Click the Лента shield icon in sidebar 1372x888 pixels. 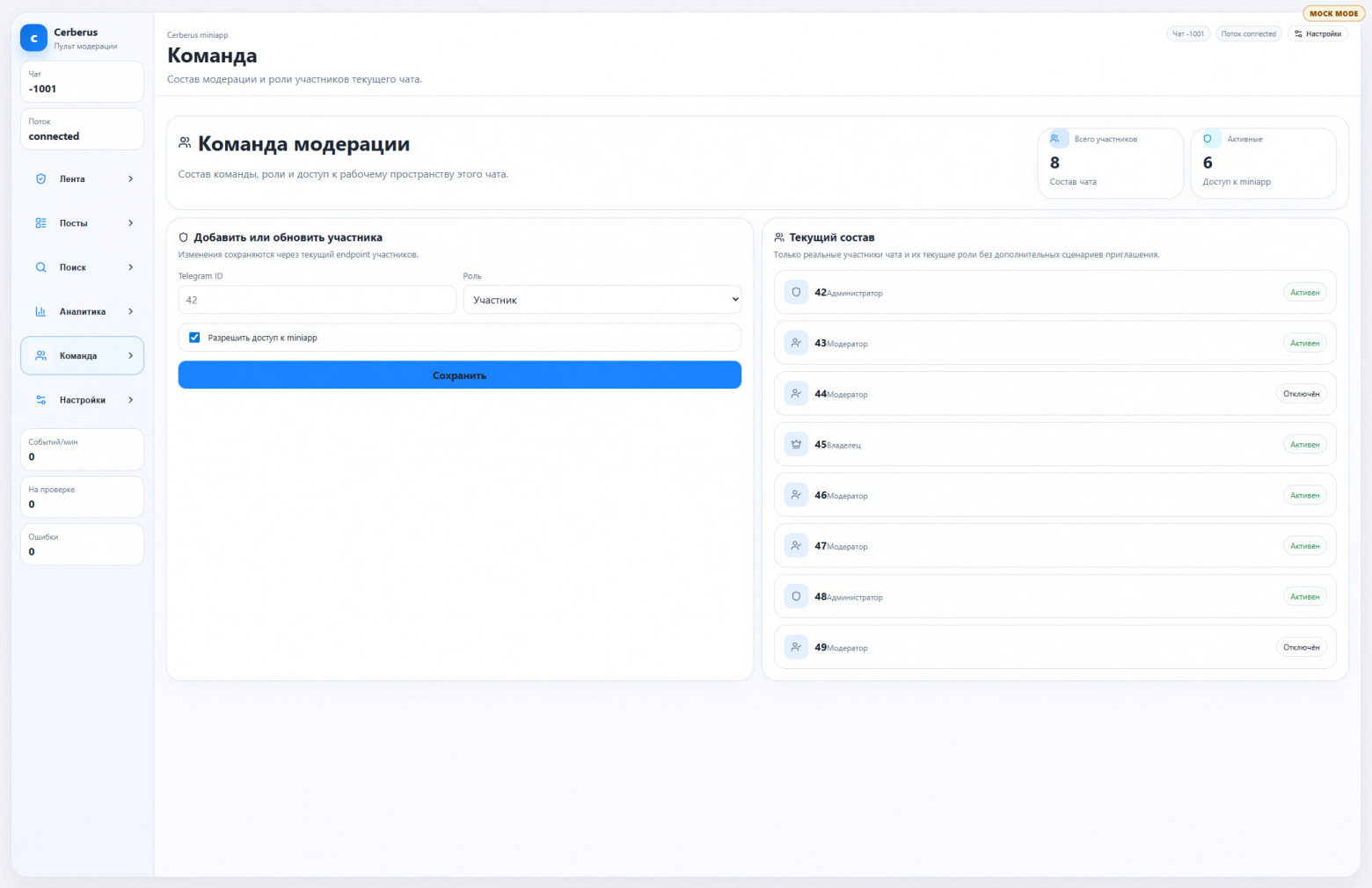pos(40,178)
